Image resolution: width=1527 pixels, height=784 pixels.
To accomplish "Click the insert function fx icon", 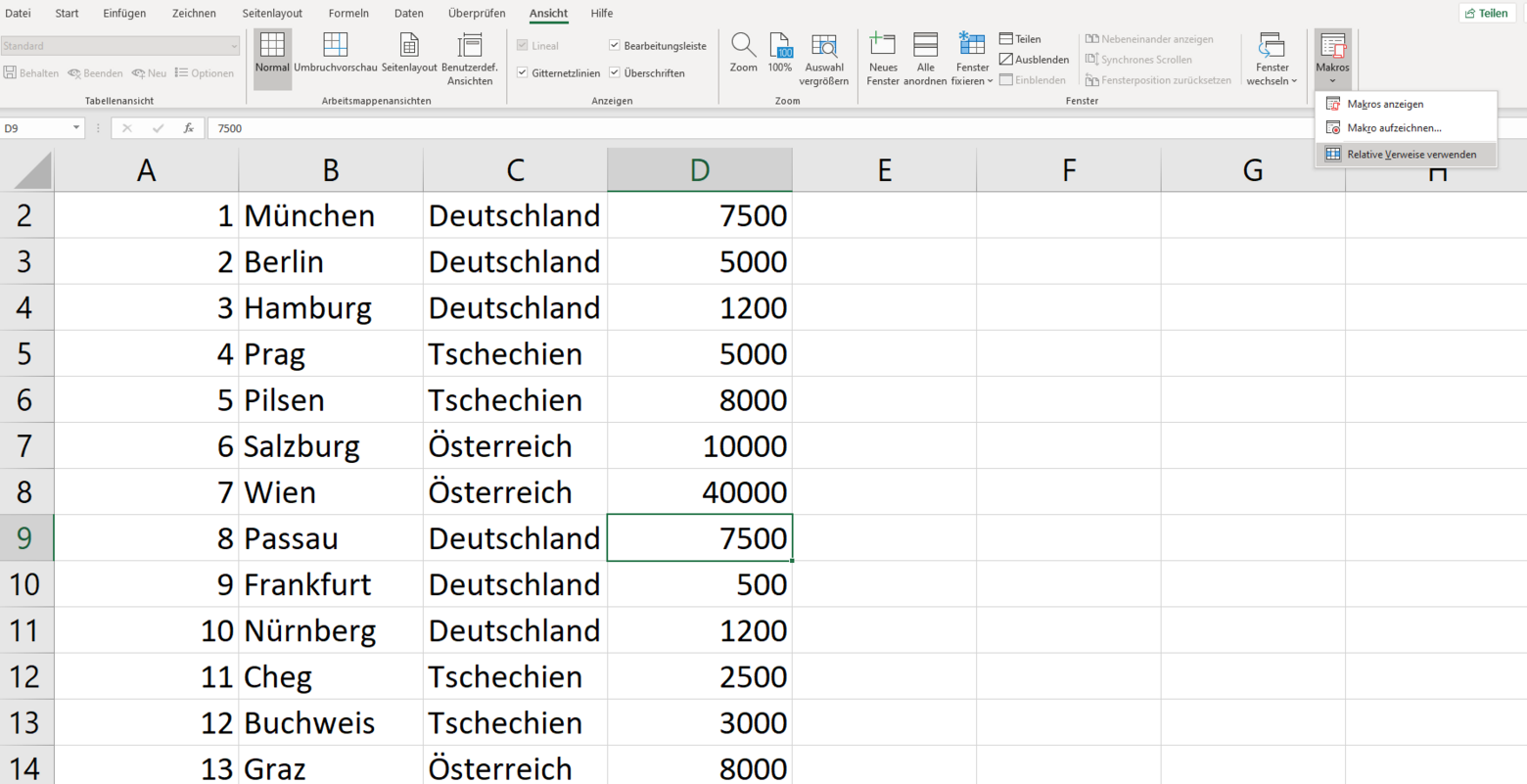I will (188, 128).
